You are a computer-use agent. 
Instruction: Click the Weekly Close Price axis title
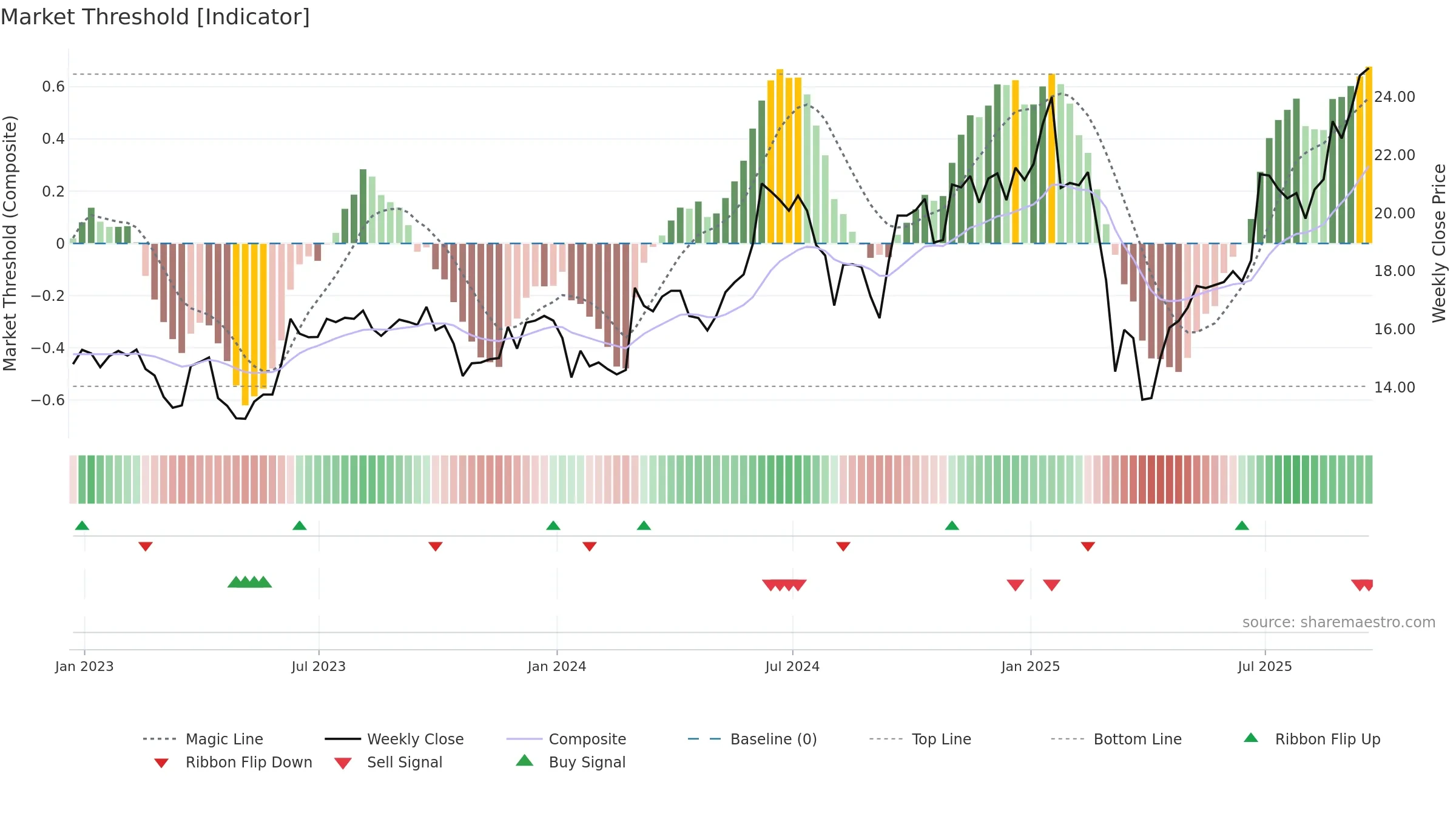tap(1439, 243)
